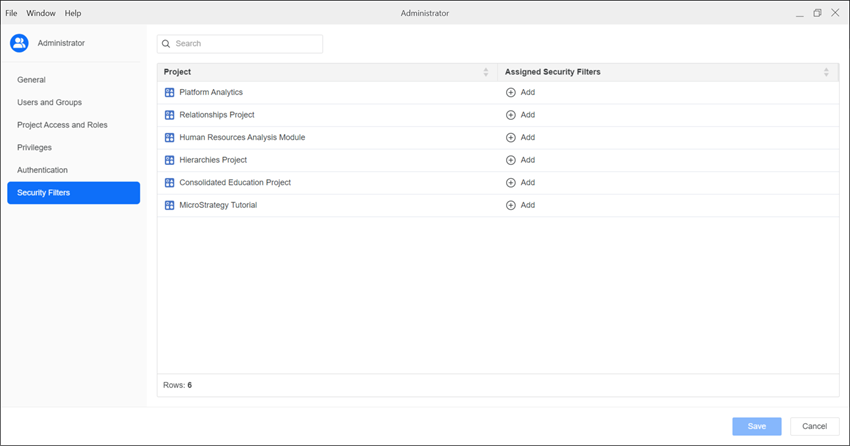Click the Hierarchies Project icon
Image resolution: width=850 pixels, height=446 pixels.
pos(169,160)
